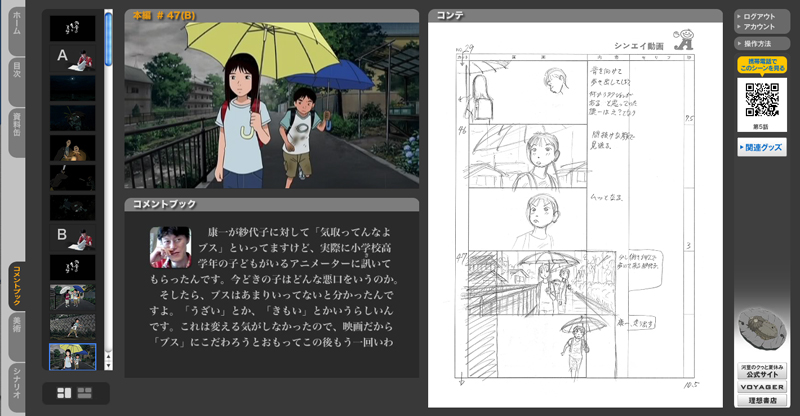Screen dimensions: 800x416
Task: Click the fossil stone image
Action: (762, 331)
